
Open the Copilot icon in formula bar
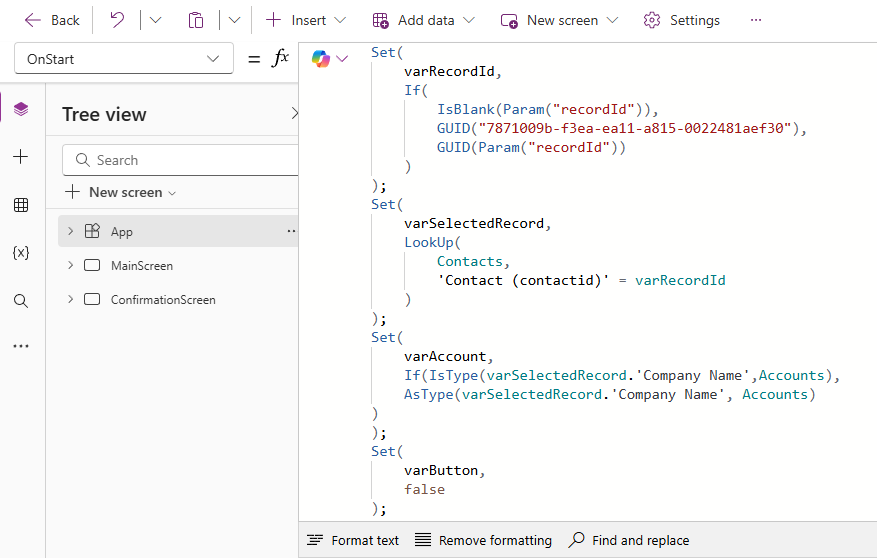[321, 59]
